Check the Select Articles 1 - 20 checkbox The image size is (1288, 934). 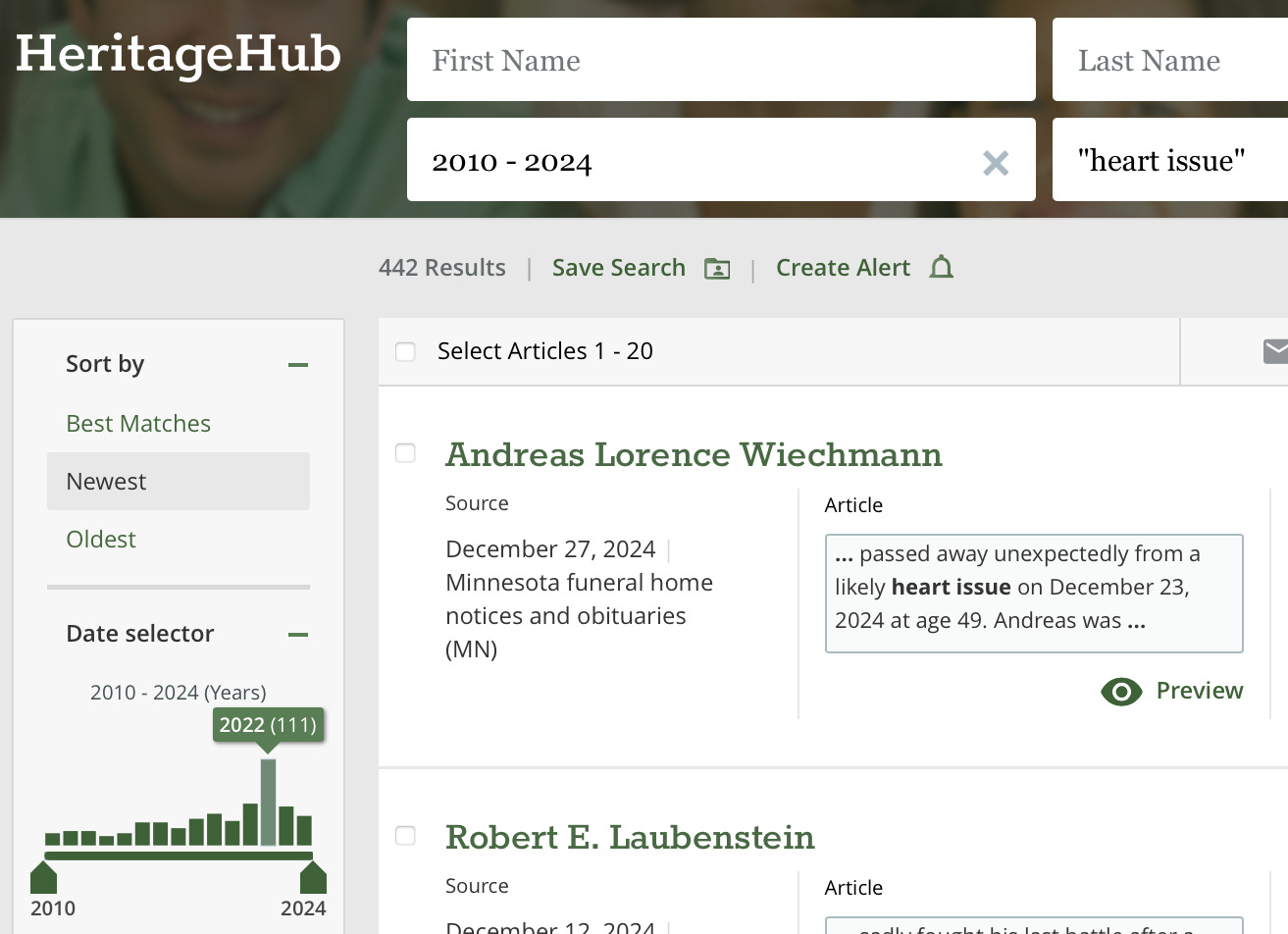pos(405,351)
